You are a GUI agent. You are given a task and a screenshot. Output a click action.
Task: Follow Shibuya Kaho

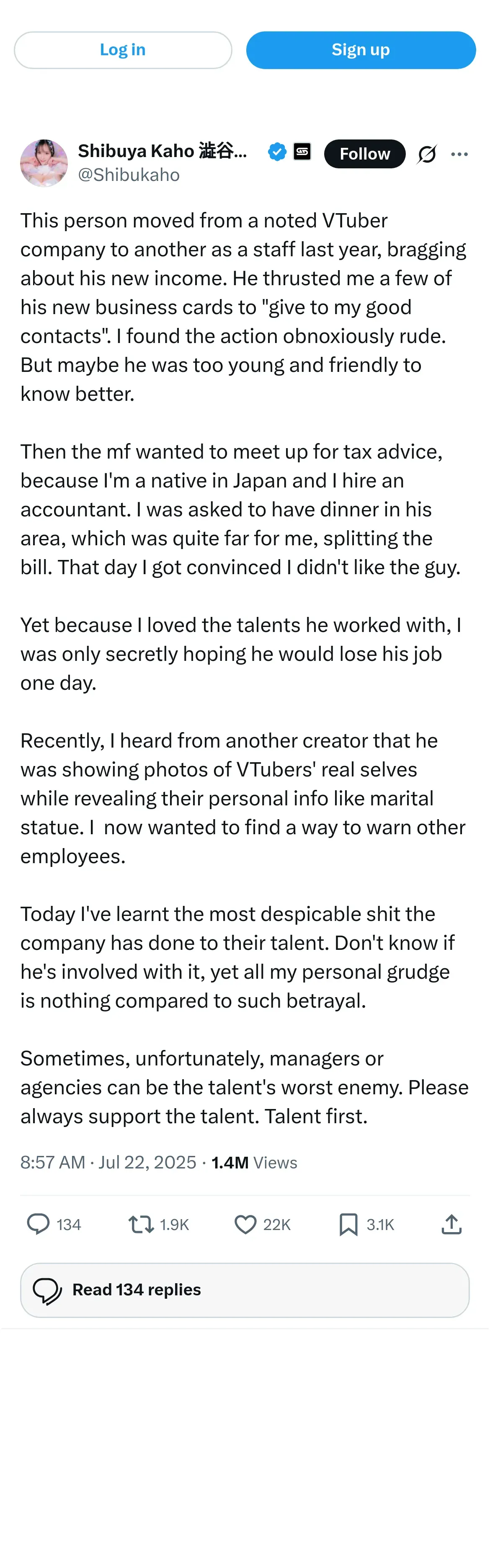[365, 154]
